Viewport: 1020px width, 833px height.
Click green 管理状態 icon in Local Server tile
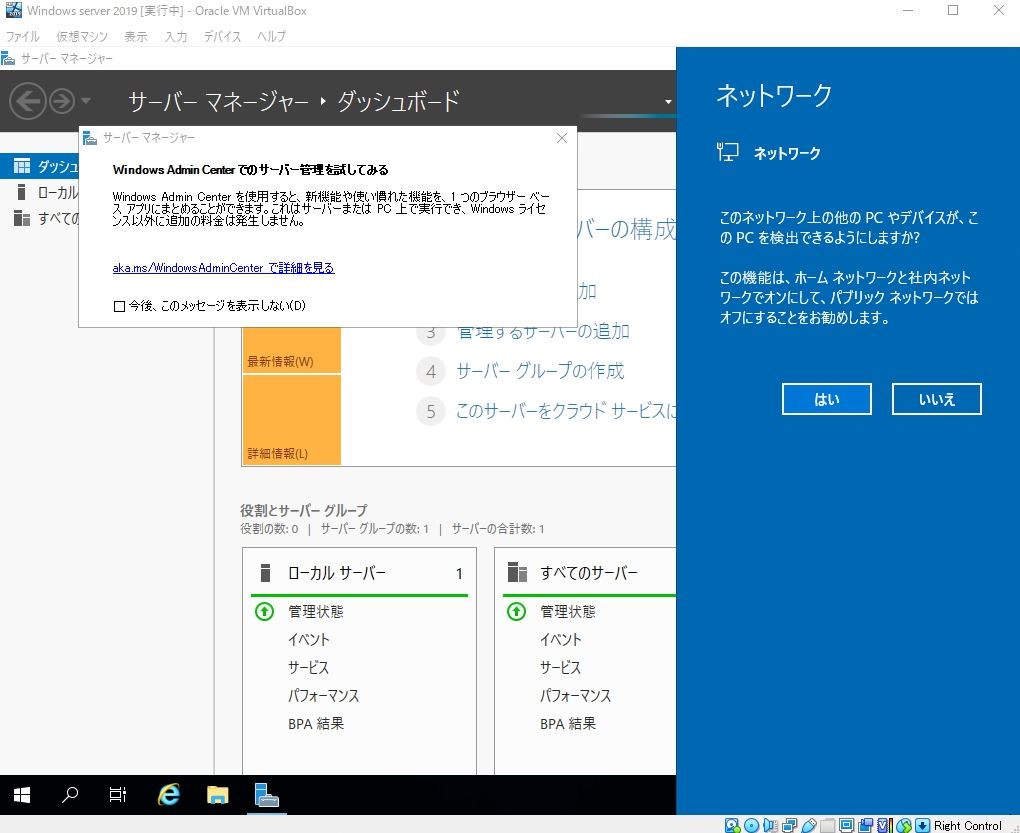(x=264, y=611)
